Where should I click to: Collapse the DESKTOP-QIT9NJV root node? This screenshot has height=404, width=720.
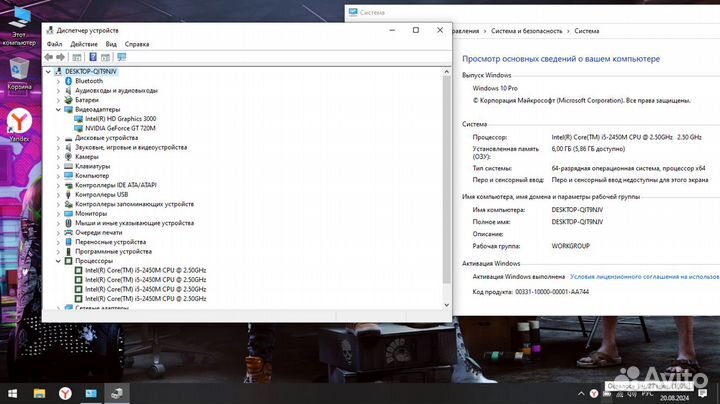point(48,72)
